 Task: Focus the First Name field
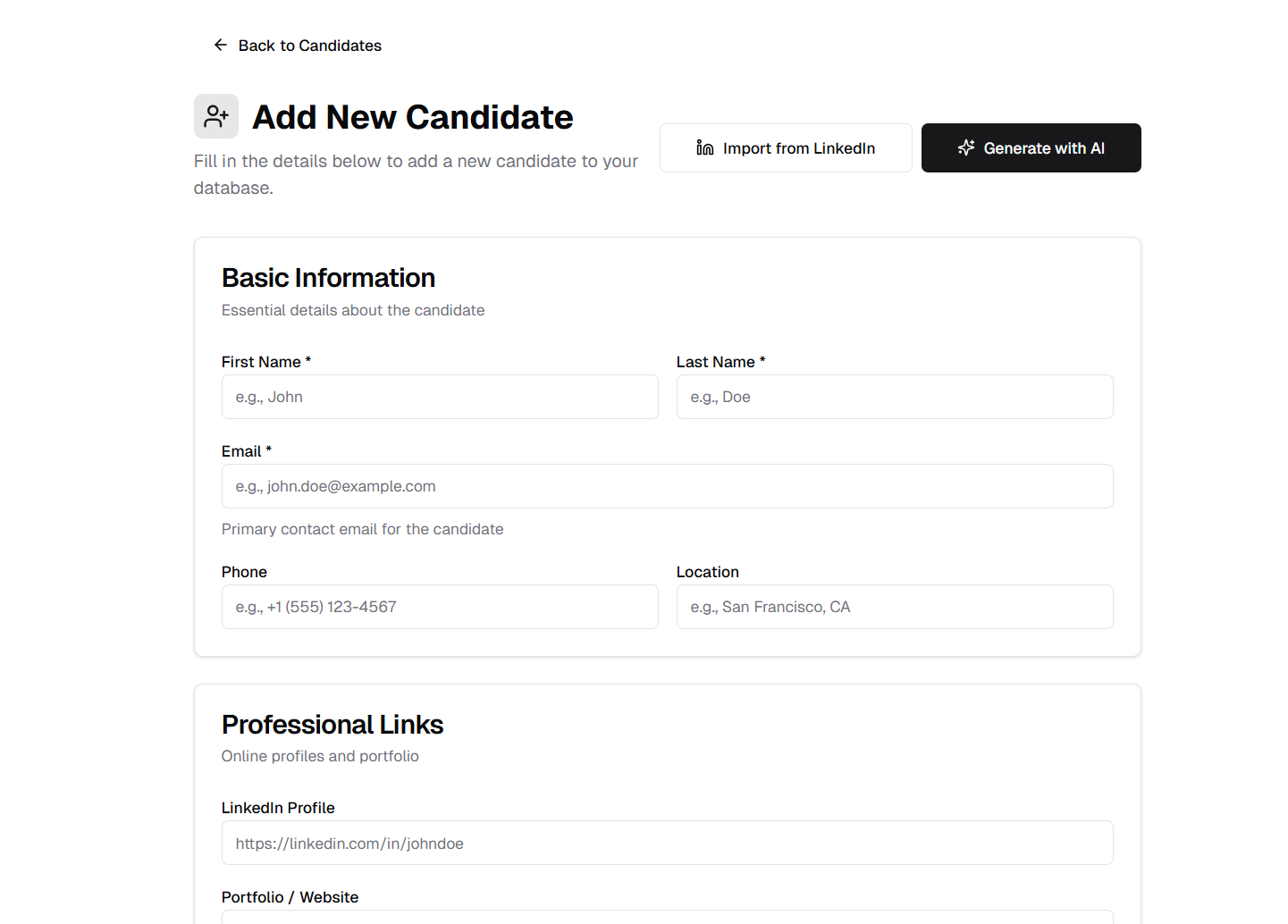pos(440,397)
